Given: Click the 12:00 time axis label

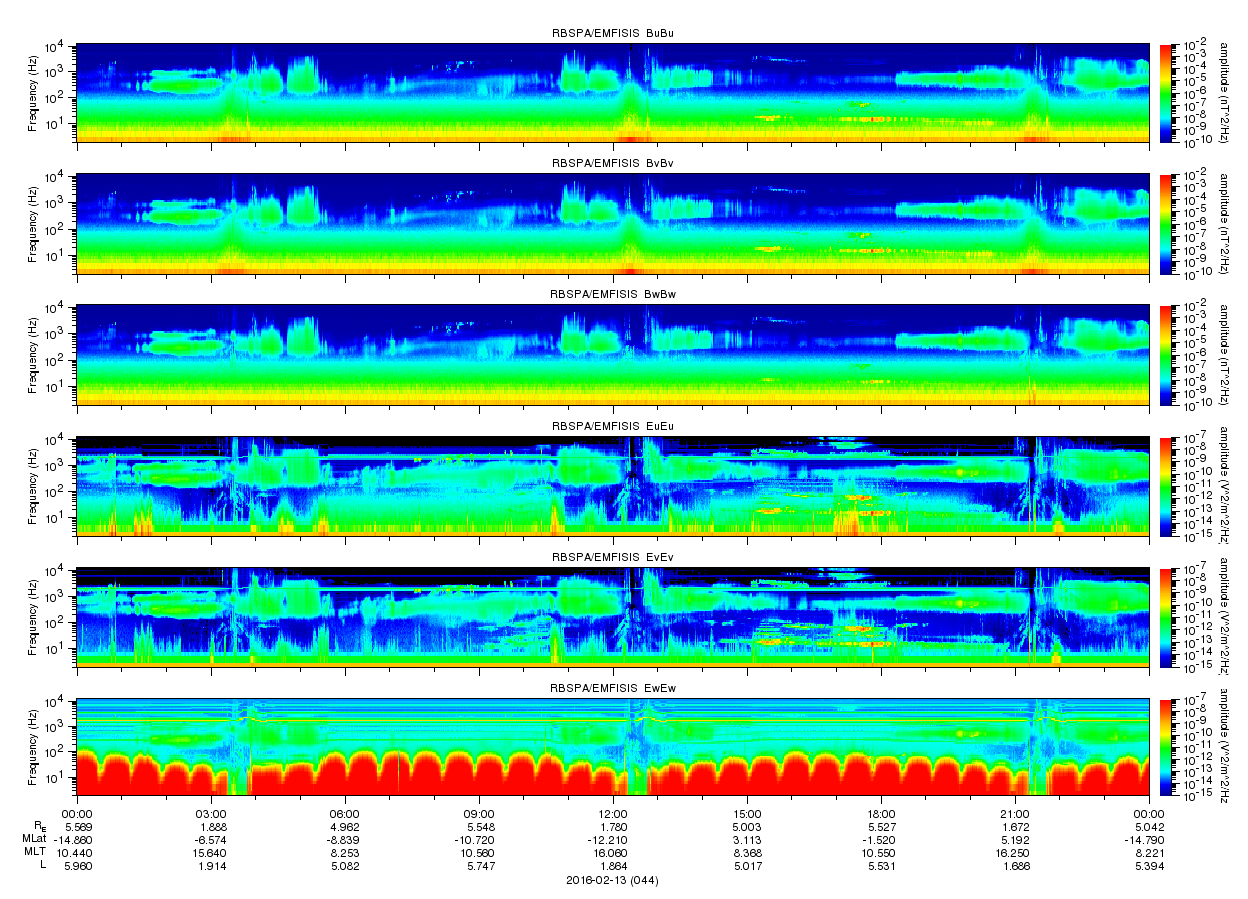Looking at the screenshot, I should [x=613, y=814].
